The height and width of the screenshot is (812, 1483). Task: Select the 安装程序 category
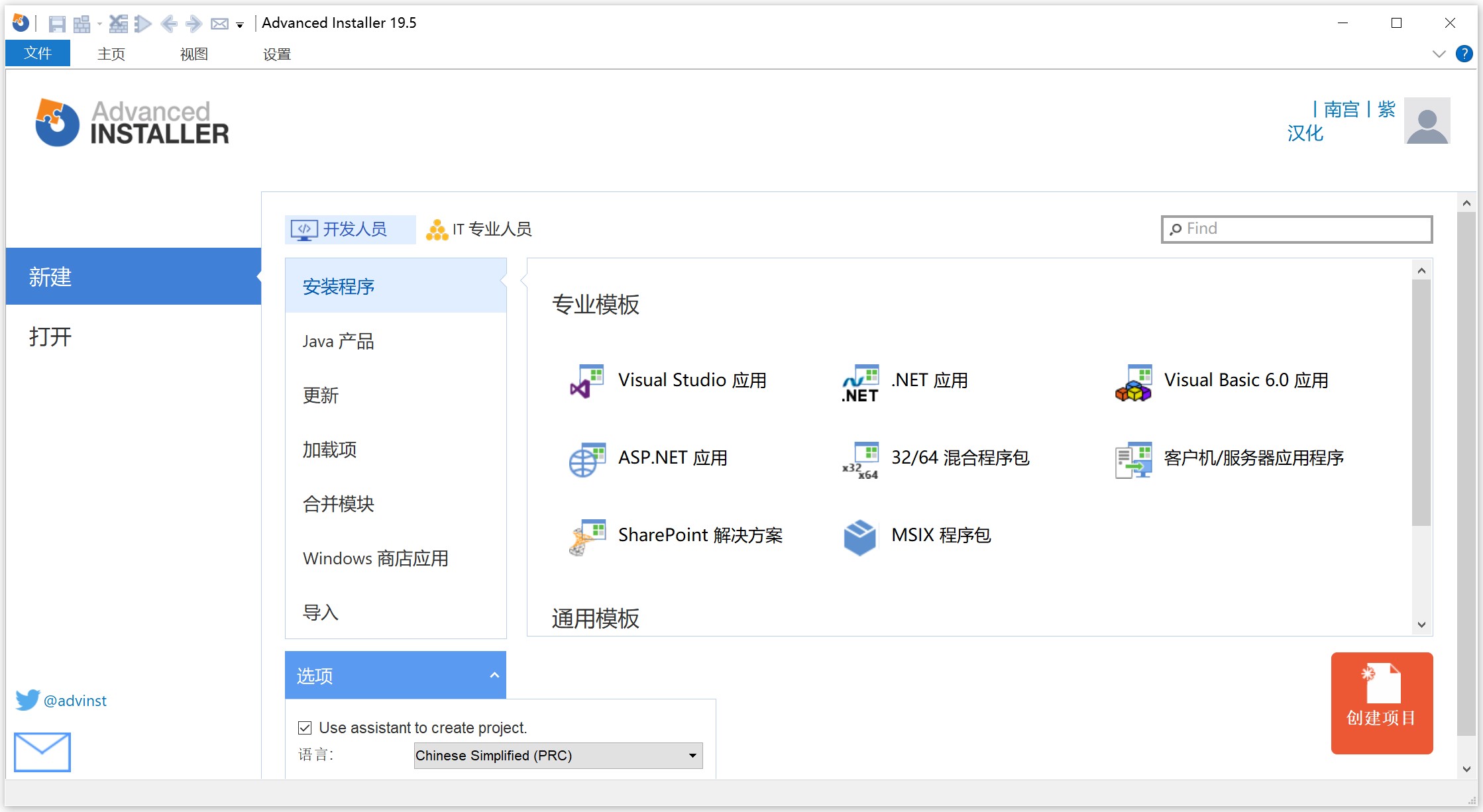click(396, 286)
